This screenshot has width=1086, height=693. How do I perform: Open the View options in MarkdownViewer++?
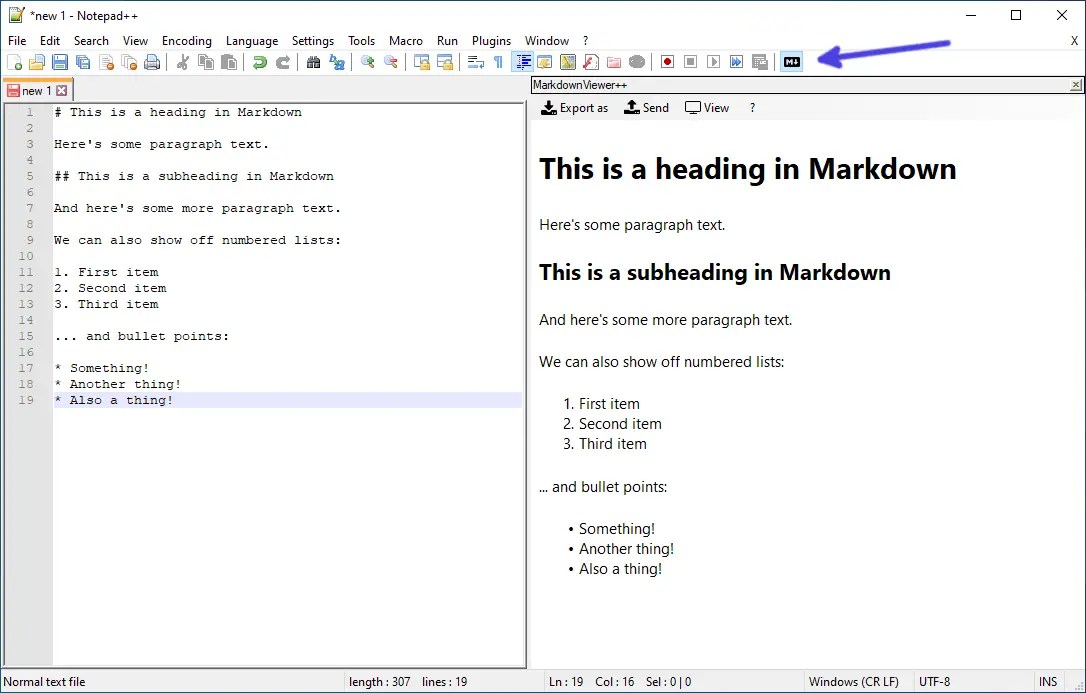[x=707, y=107]
